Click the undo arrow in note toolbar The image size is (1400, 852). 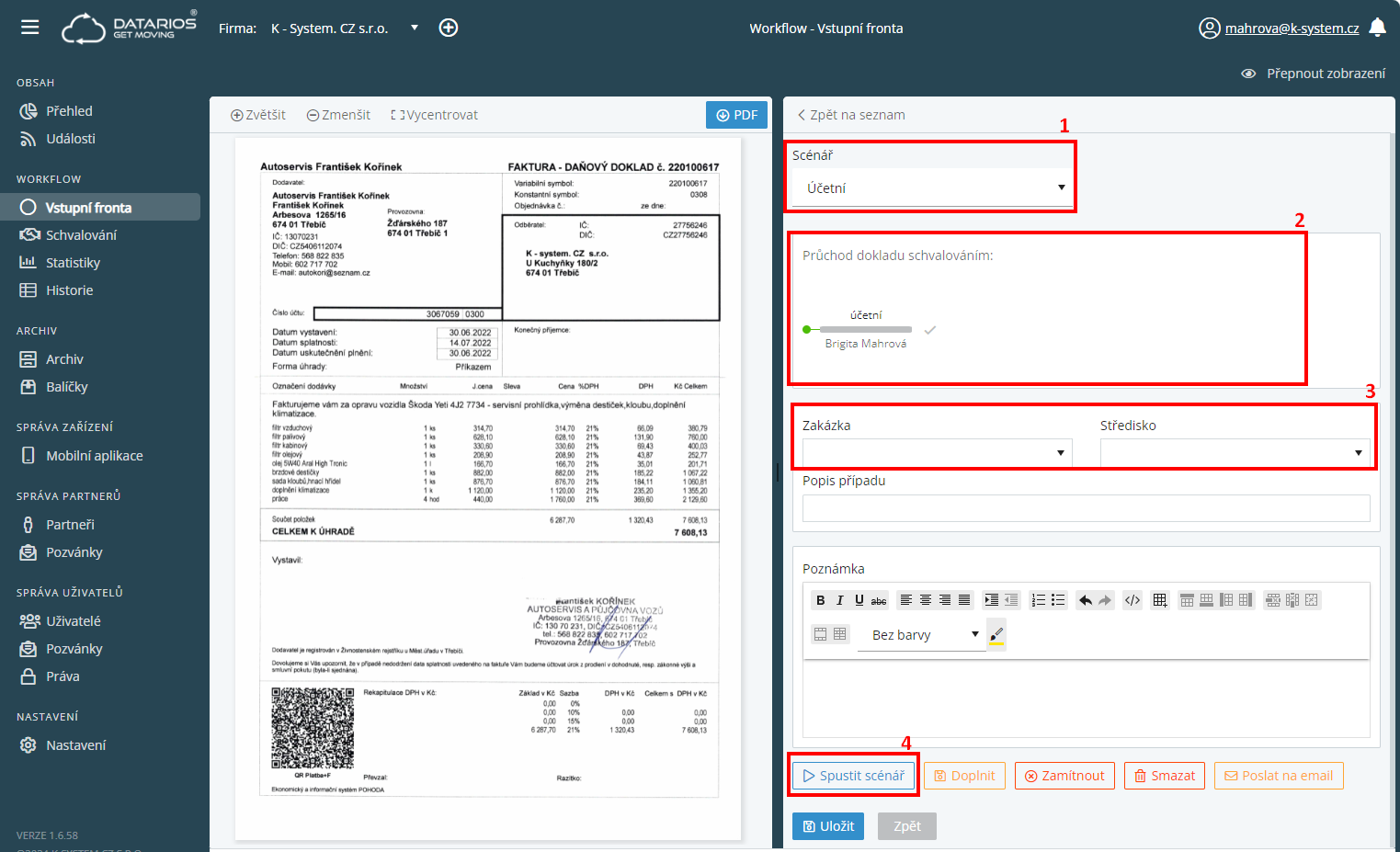[x=1086, y=600]
